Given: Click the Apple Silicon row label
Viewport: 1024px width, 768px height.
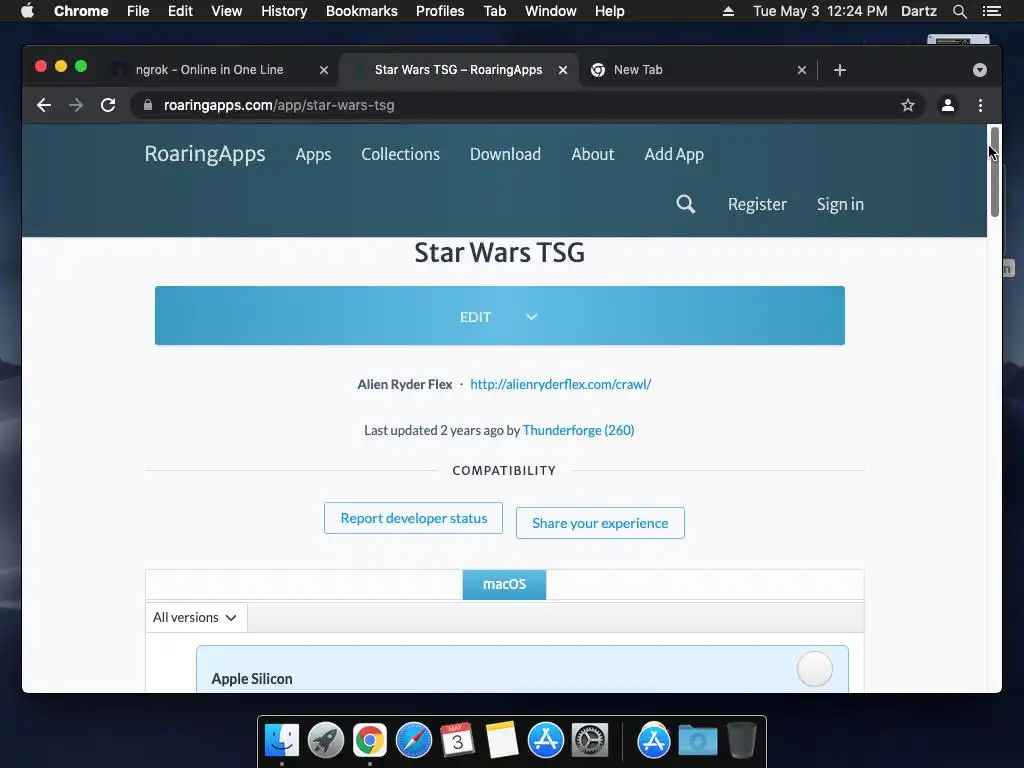Looking at the screenshot, I should [x=252, y=679].
